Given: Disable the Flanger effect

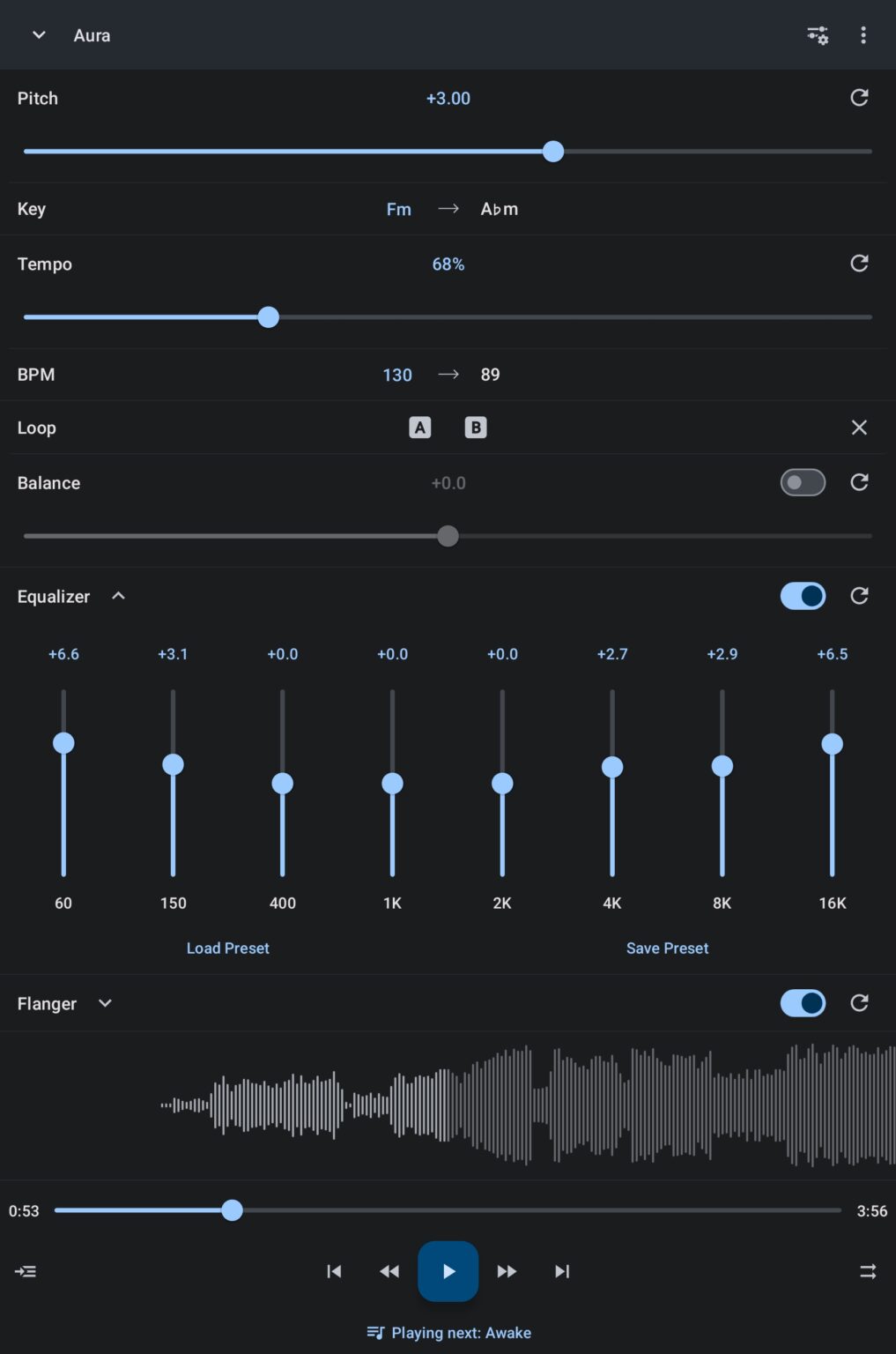Looking at the screenshot, I should [x=802, y=1003].
